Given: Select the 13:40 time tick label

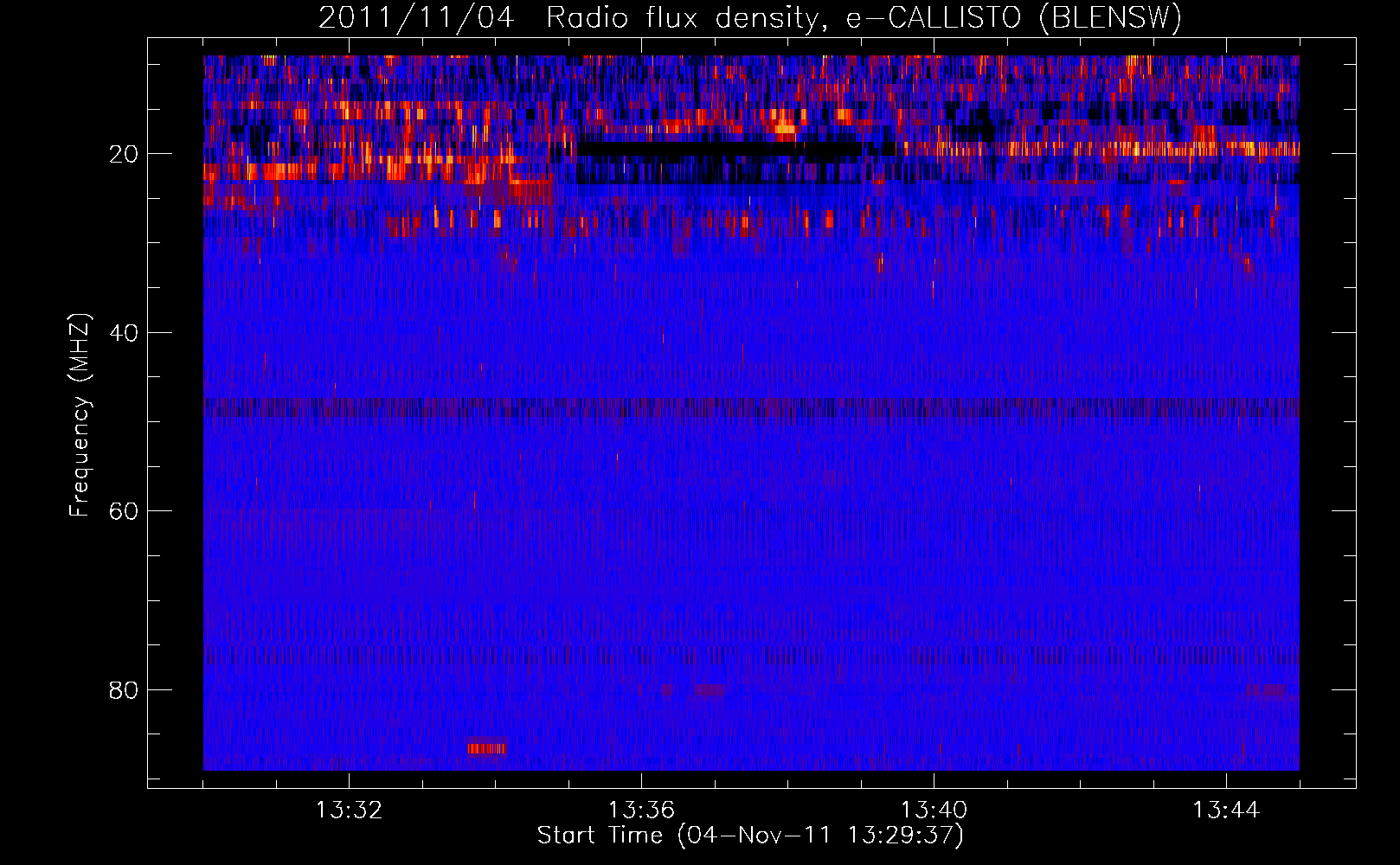Looking at the screenshot, I should click(x=934, y=811).
